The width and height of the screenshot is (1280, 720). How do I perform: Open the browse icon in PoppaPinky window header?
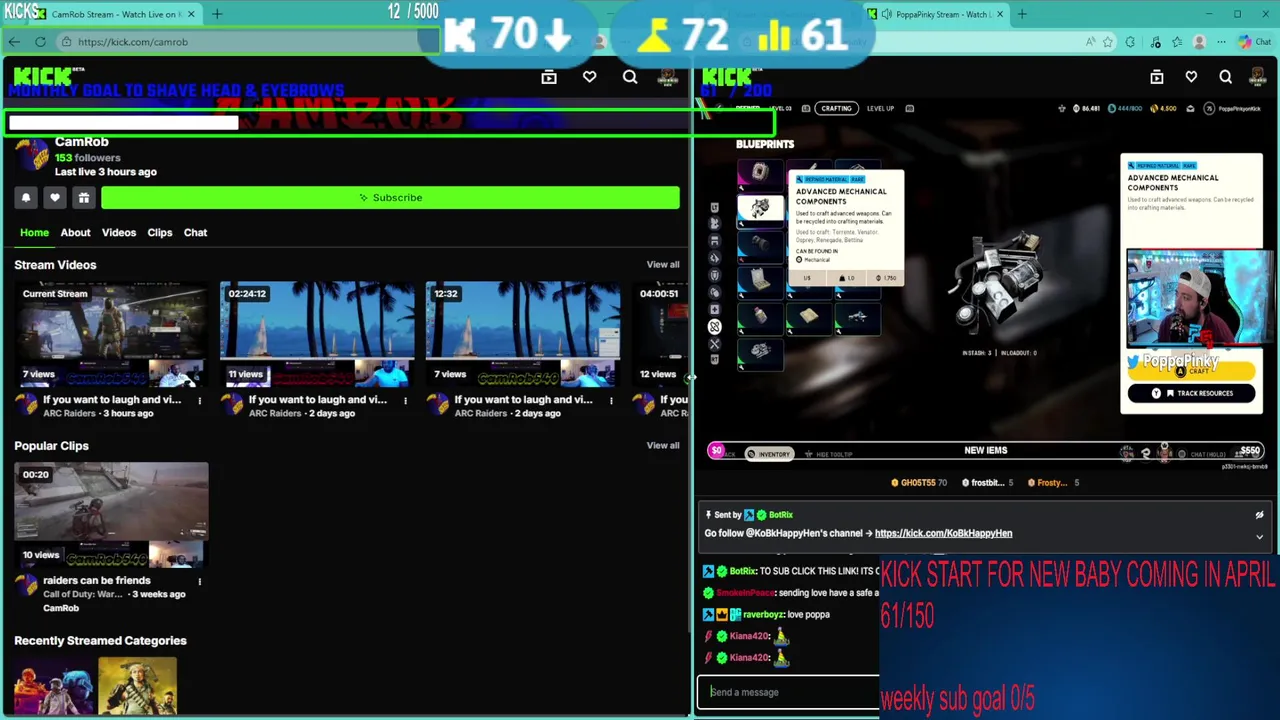tap(1157, 77)
